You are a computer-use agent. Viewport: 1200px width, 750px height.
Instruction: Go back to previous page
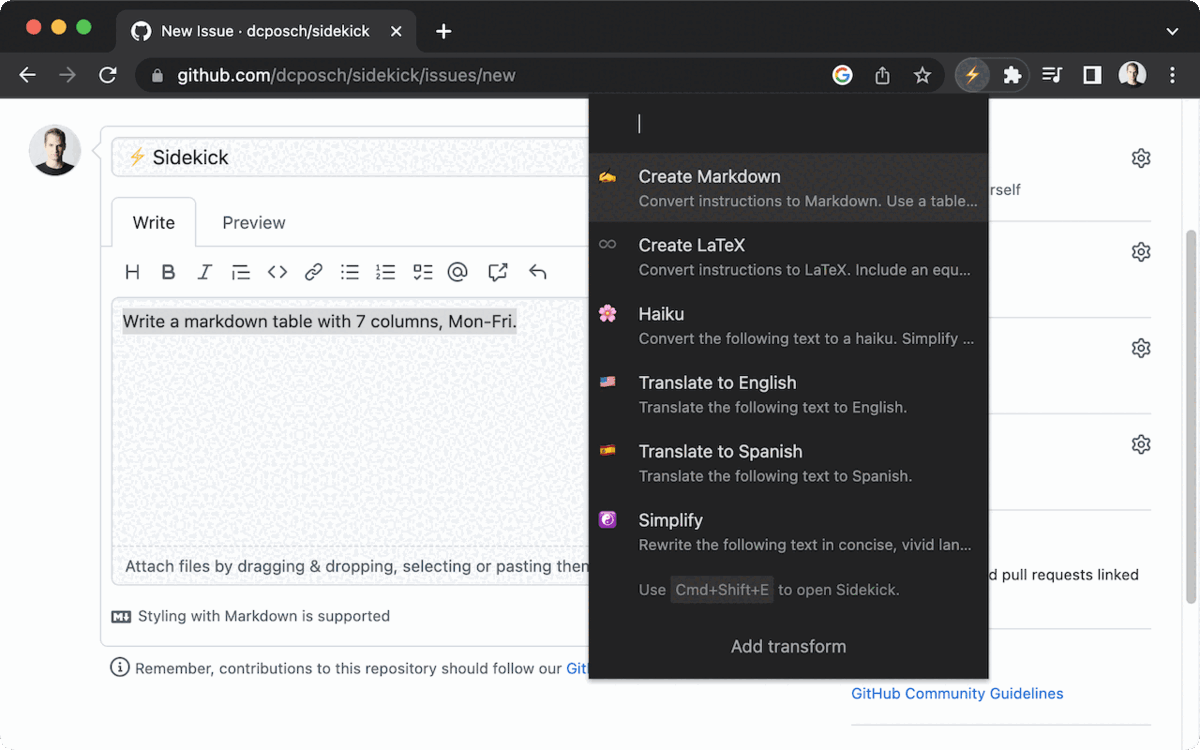tap(28, 75)
